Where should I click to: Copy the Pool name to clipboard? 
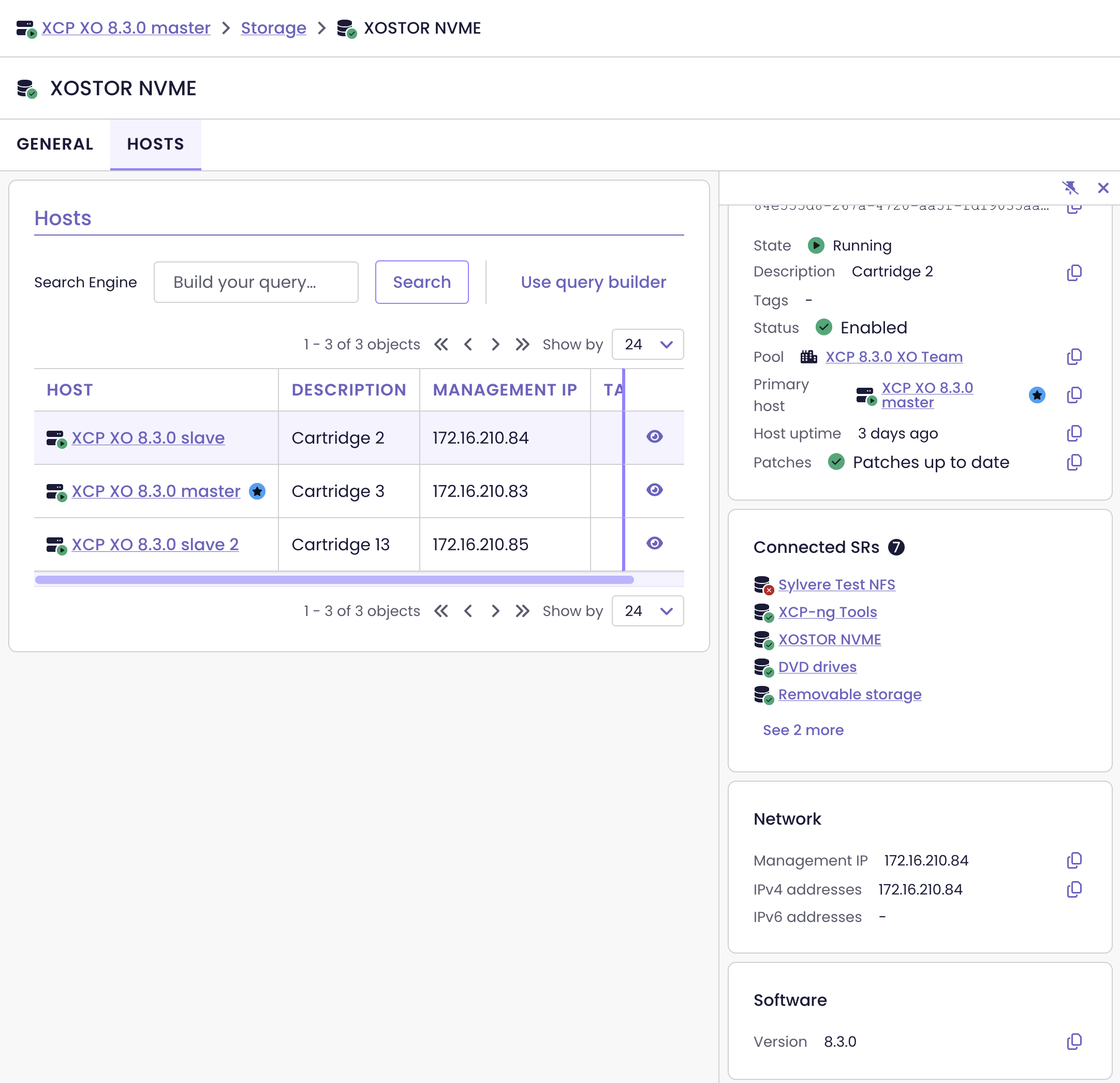1074,357
